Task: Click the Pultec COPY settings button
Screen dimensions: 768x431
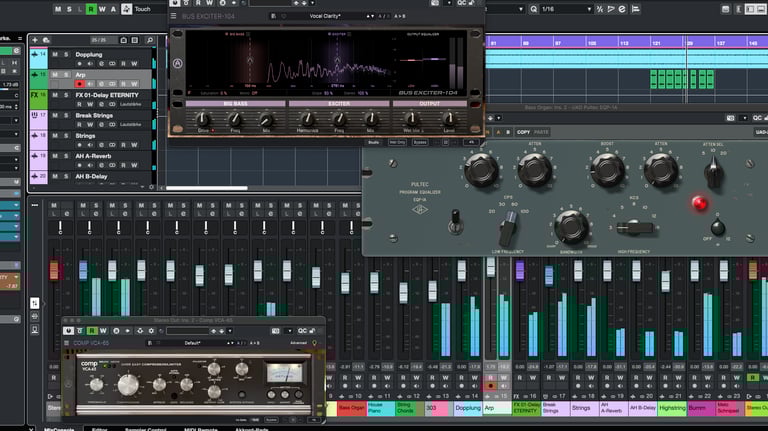Action: pos(523,132)
